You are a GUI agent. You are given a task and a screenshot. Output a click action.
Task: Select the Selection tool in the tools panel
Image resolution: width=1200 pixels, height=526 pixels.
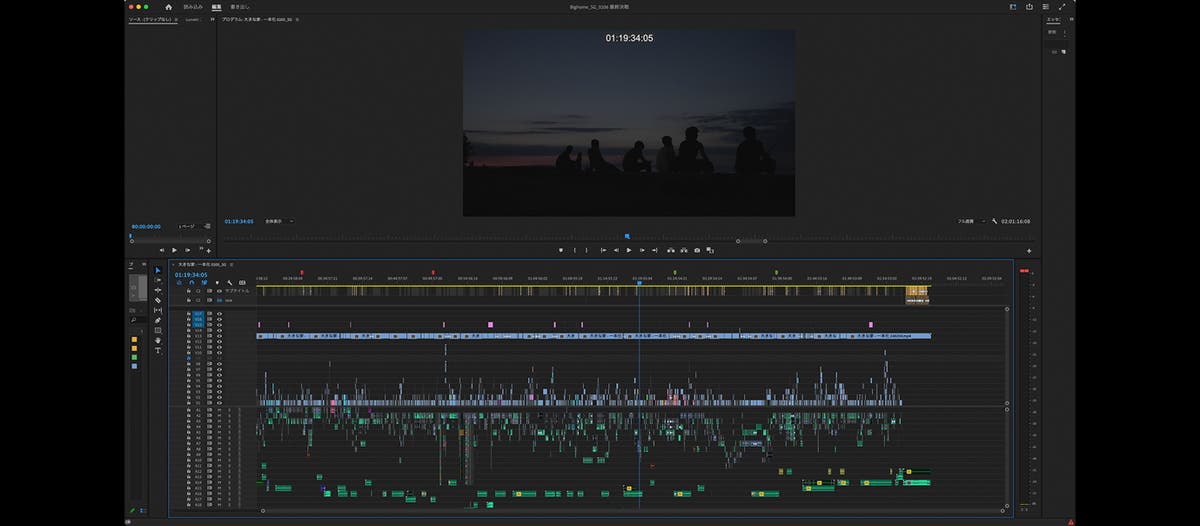pos(158,270)
